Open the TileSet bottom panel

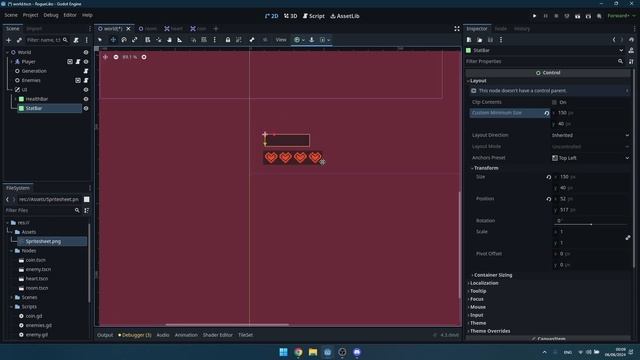pos(245,335)
